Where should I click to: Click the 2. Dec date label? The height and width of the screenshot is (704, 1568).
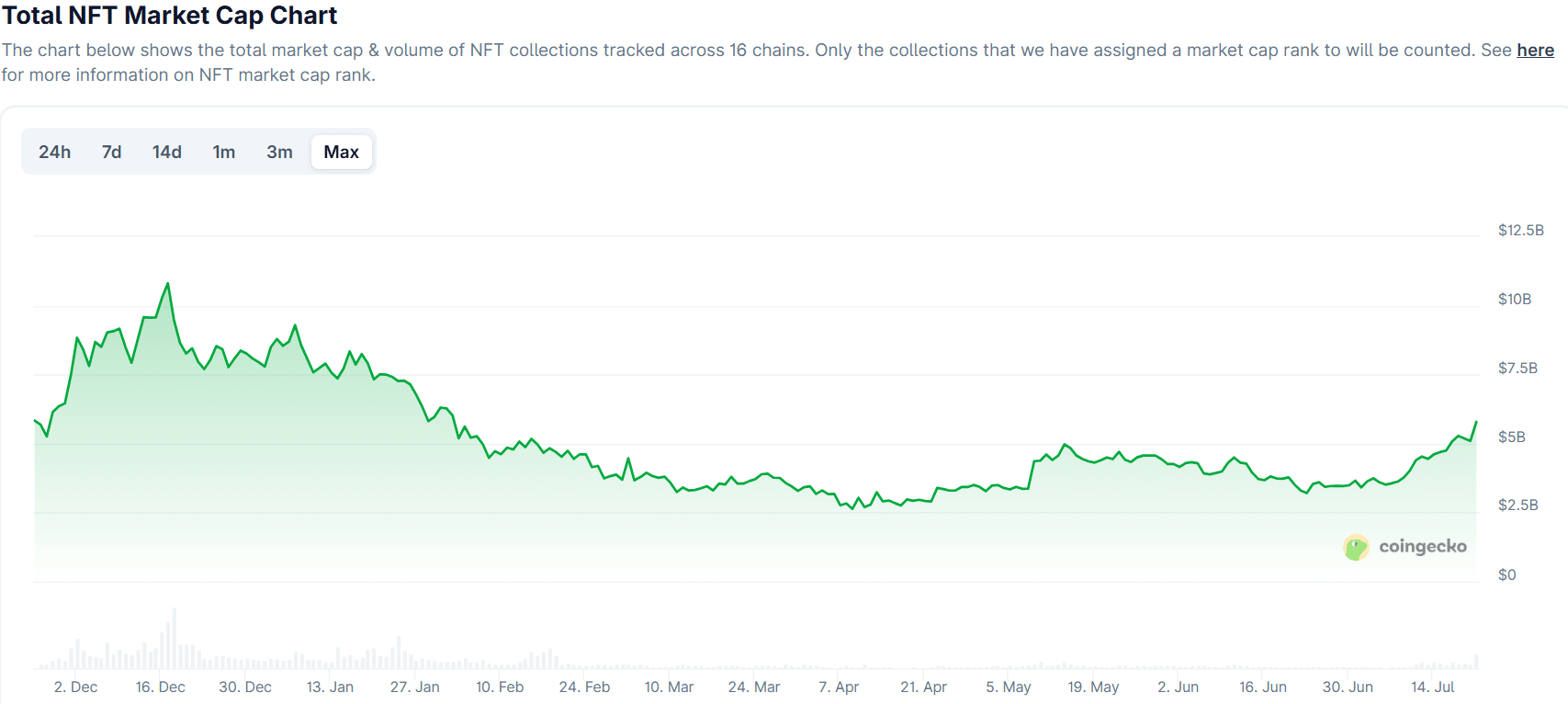[75, 687]
